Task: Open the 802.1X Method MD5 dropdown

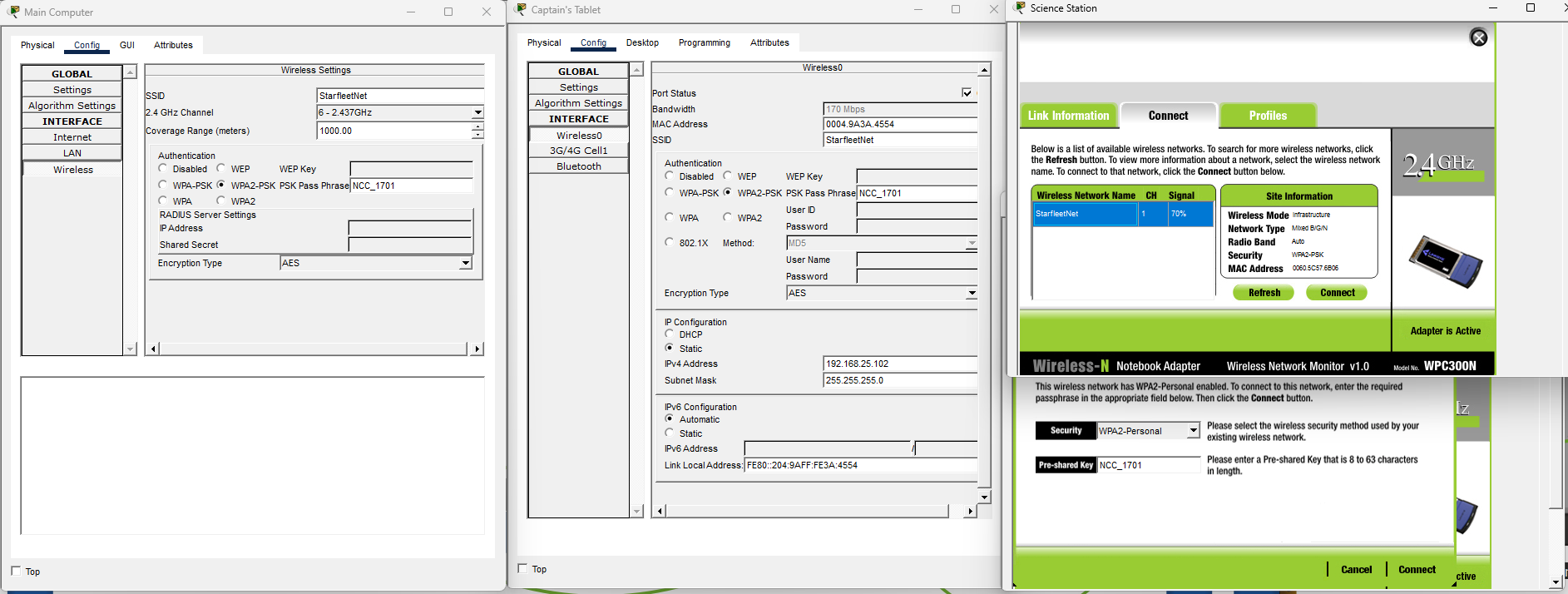Action: (971, 243)
